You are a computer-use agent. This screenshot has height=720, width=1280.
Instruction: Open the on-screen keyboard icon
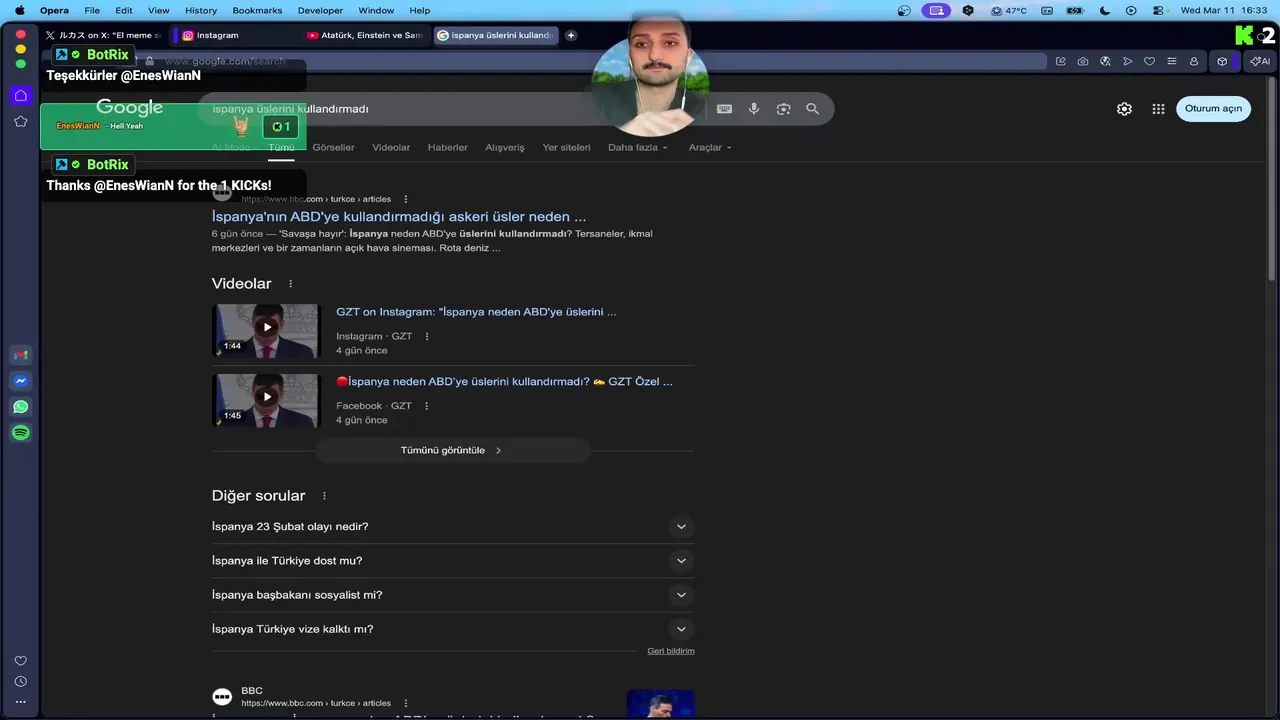724,109
